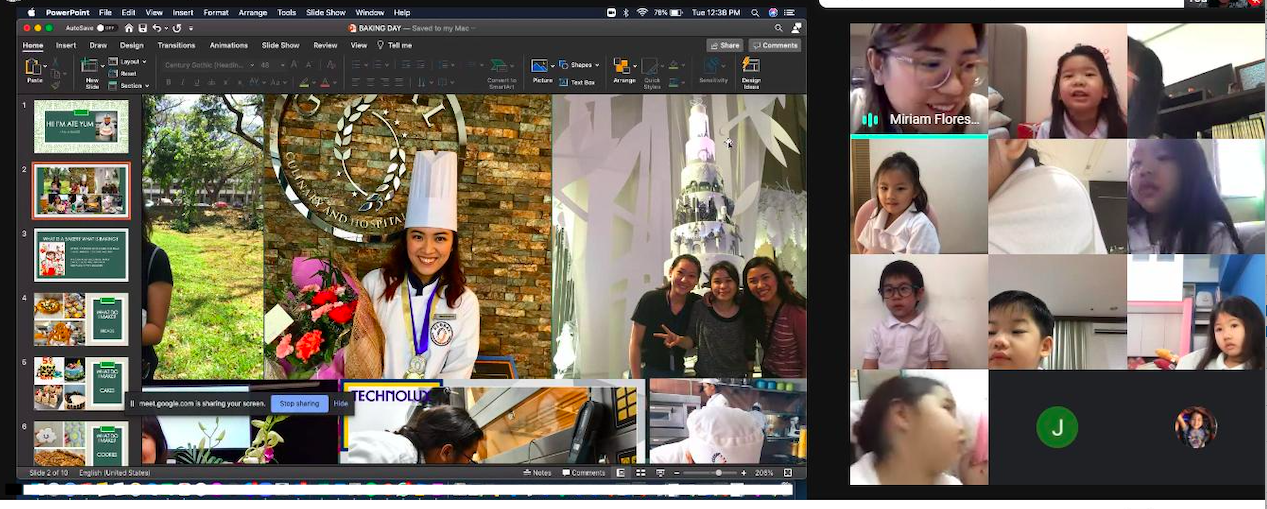This screenshot has width=1267, height=509.
Task: Select slide 5 thumbnail Cakes
Action: (81, 384)
